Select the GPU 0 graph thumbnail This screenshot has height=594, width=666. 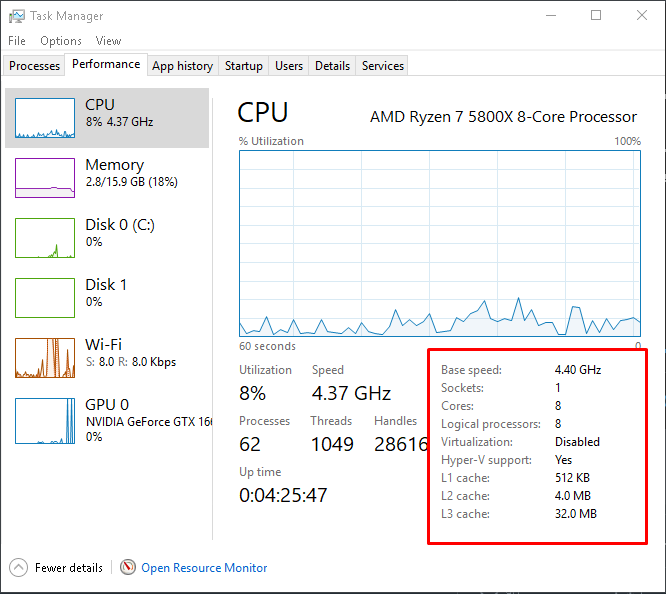point(45,421)
